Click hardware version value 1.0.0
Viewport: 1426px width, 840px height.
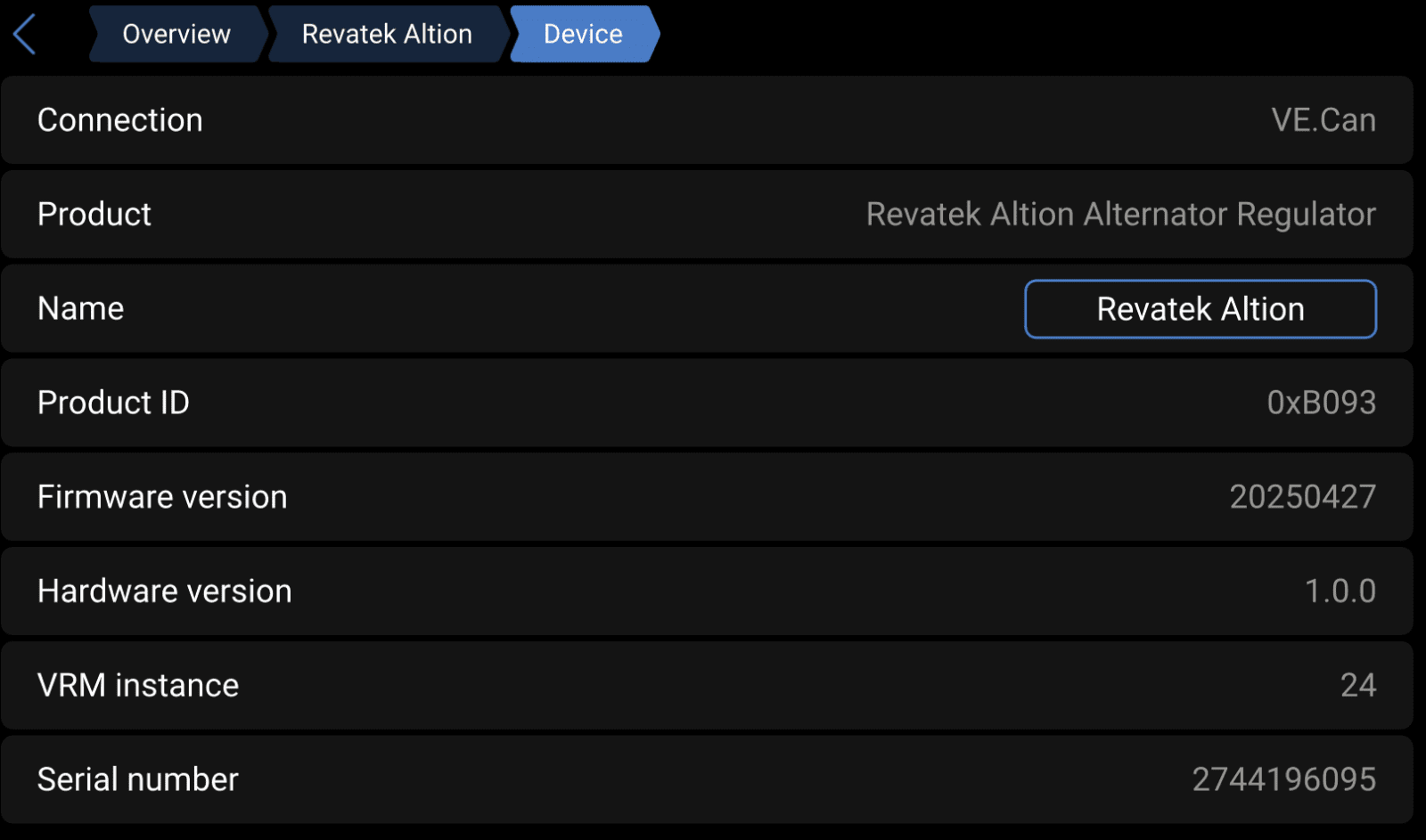[x=1340, y=591]
